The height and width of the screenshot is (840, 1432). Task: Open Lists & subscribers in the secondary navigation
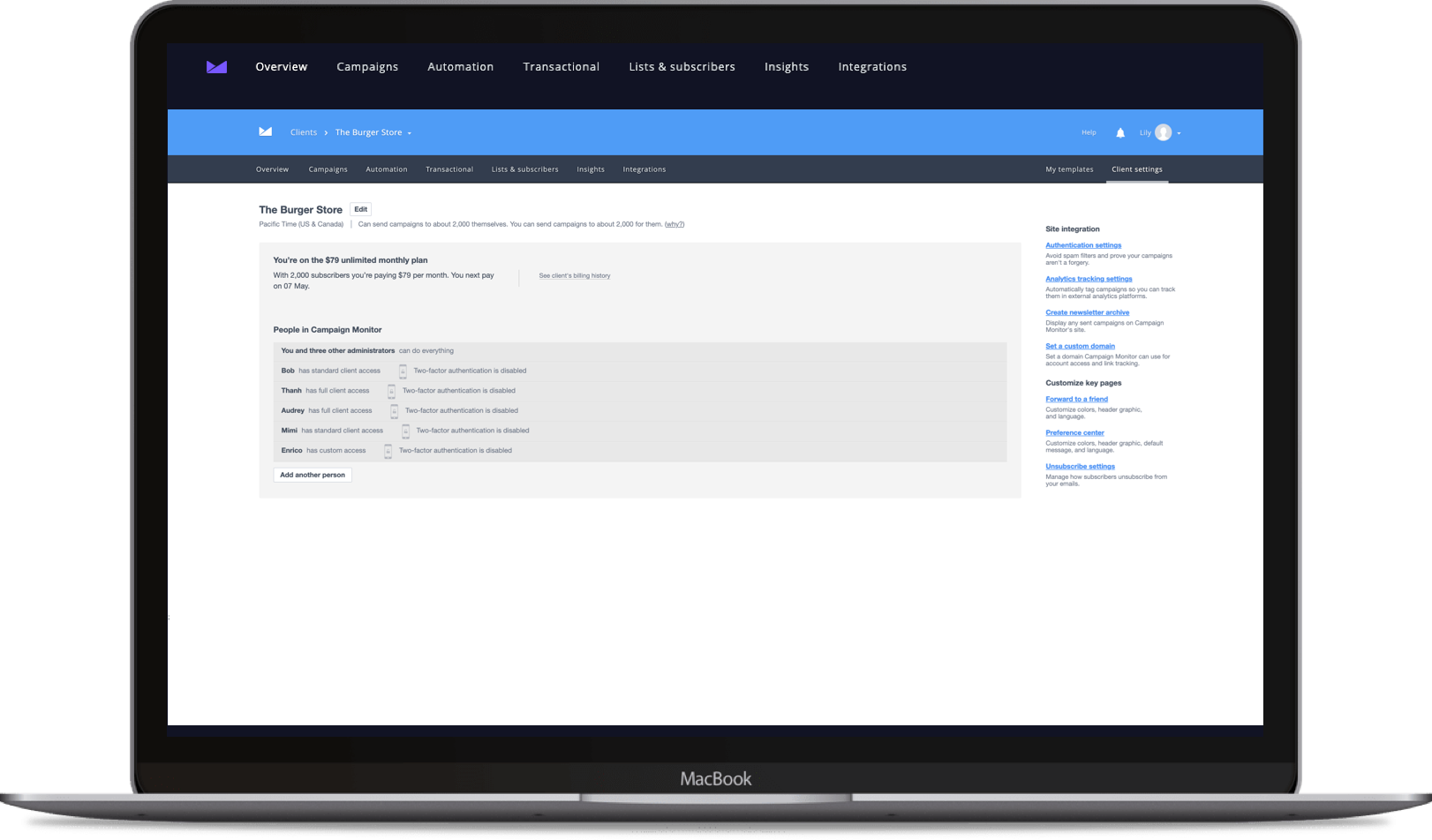pyautogui.click(x=525, y=169)
